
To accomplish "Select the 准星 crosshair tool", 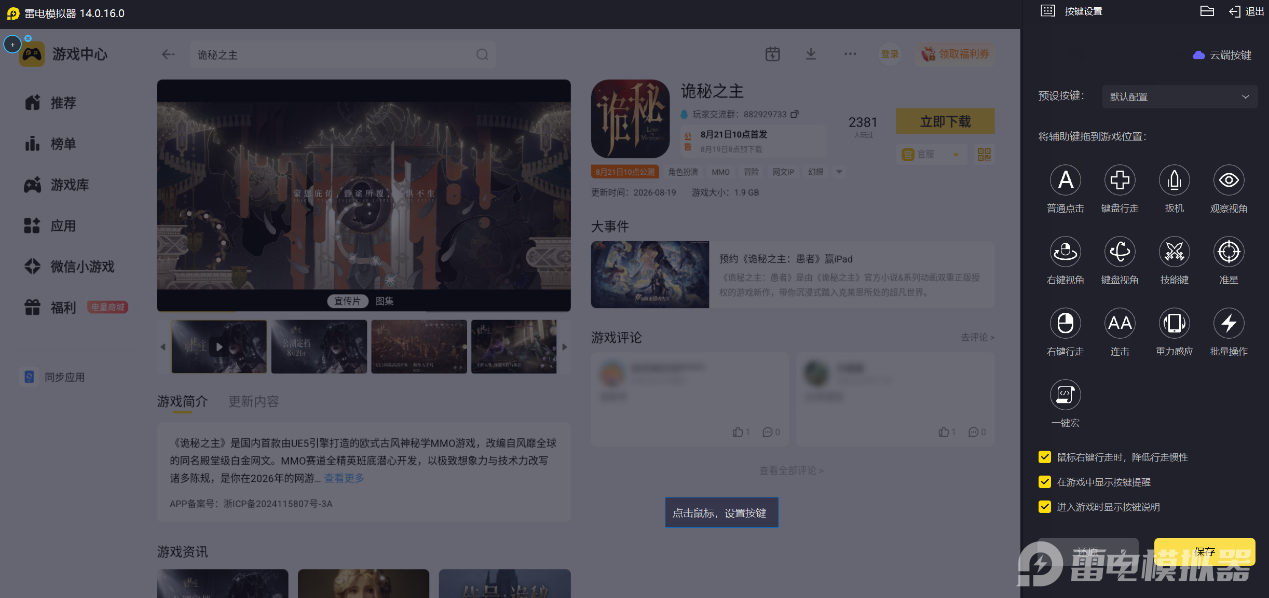I will (1229, 252).
